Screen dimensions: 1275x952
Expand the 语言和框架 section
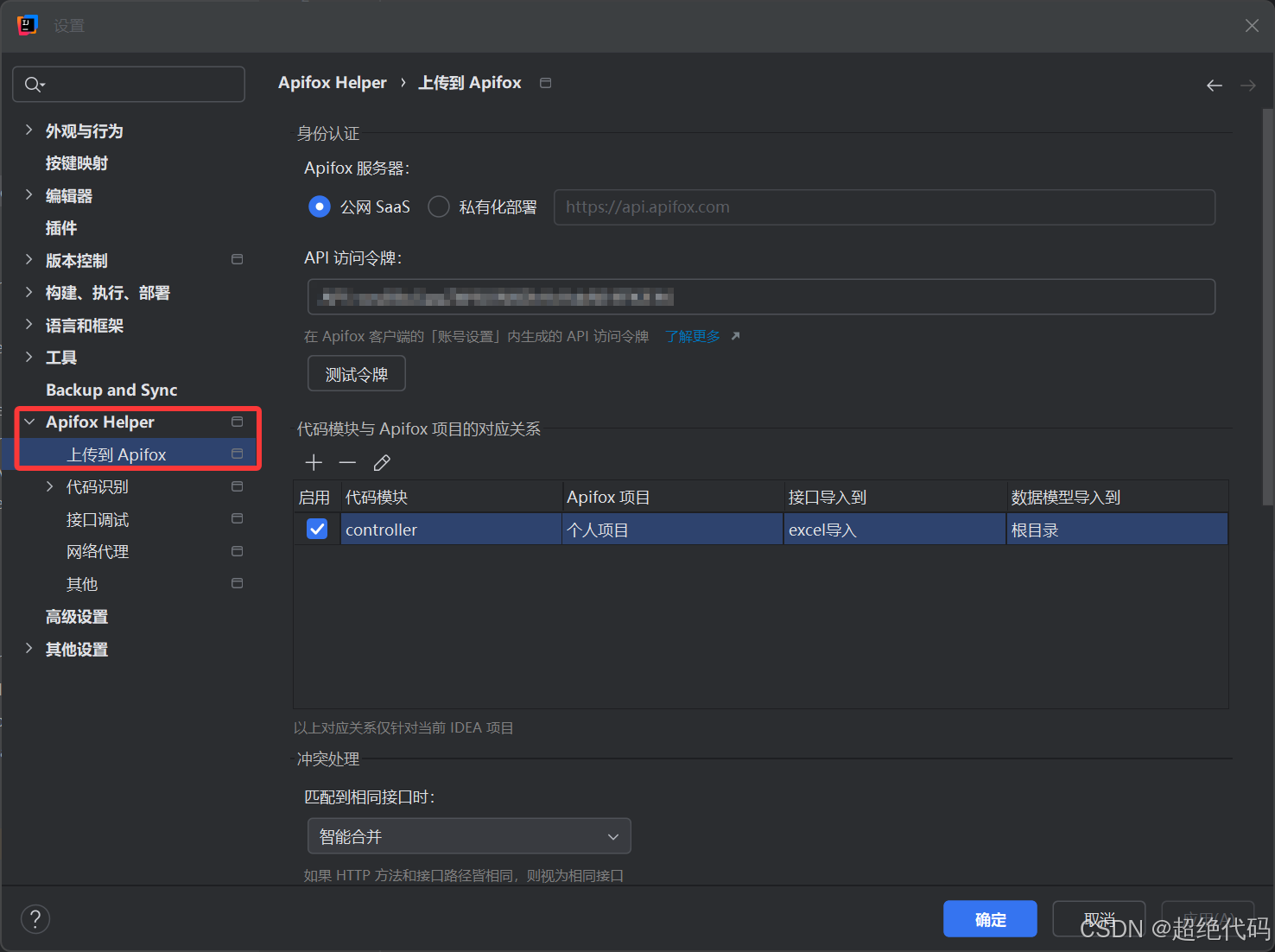pyautogui.click(x=29, y=325)
